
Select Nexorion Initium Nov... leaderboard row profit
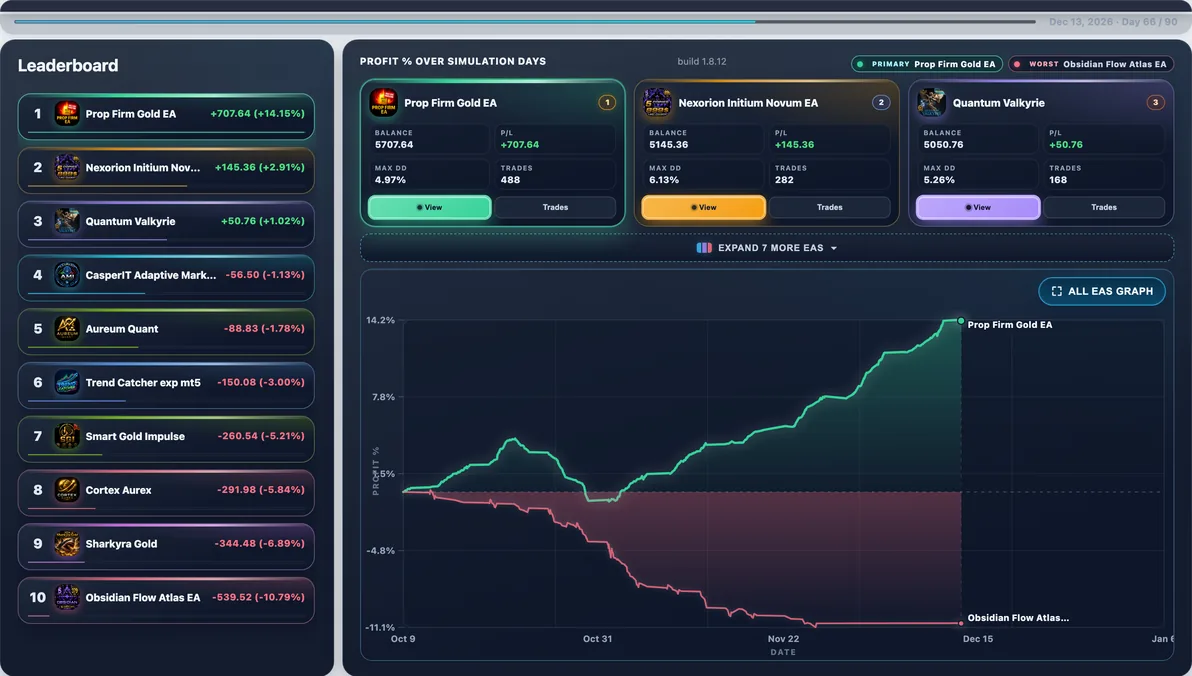coord(260,167)
